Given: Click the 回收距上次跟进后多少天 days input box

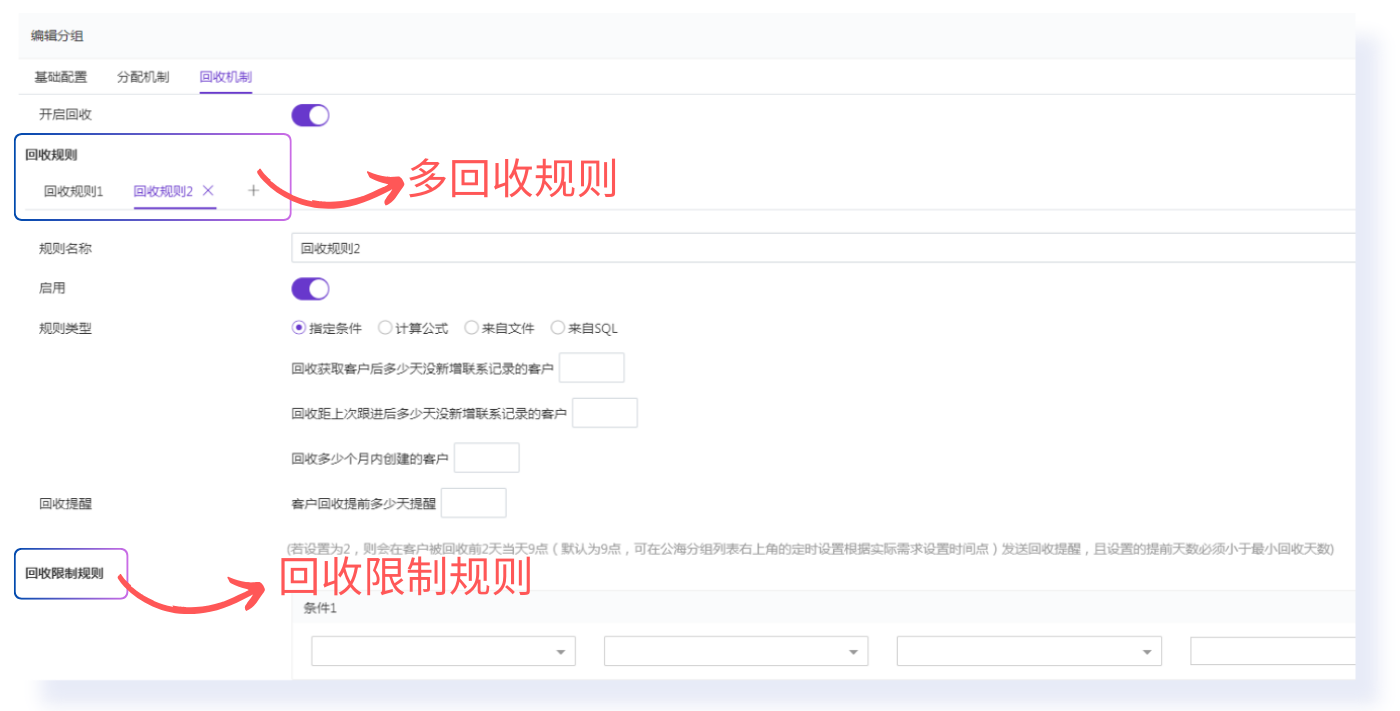Looking at the screenshot, I should (605, 413).
